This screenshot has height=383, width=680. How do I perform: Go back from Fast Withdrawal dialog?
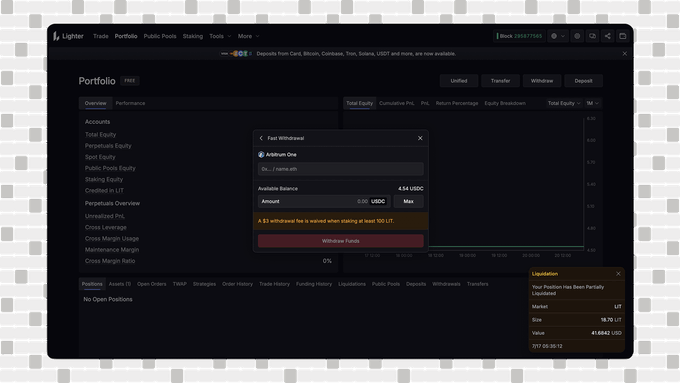261,138
